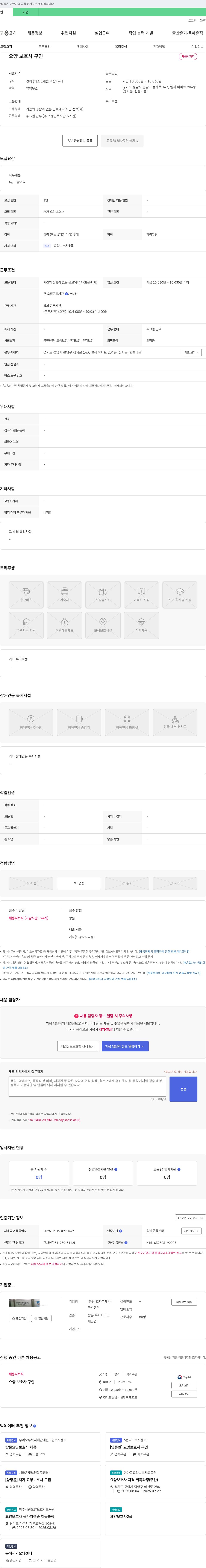Open the 실업급여 main menu
Image resolution: width=206 pixels, height=1568 pixels.
coord(102,33)
